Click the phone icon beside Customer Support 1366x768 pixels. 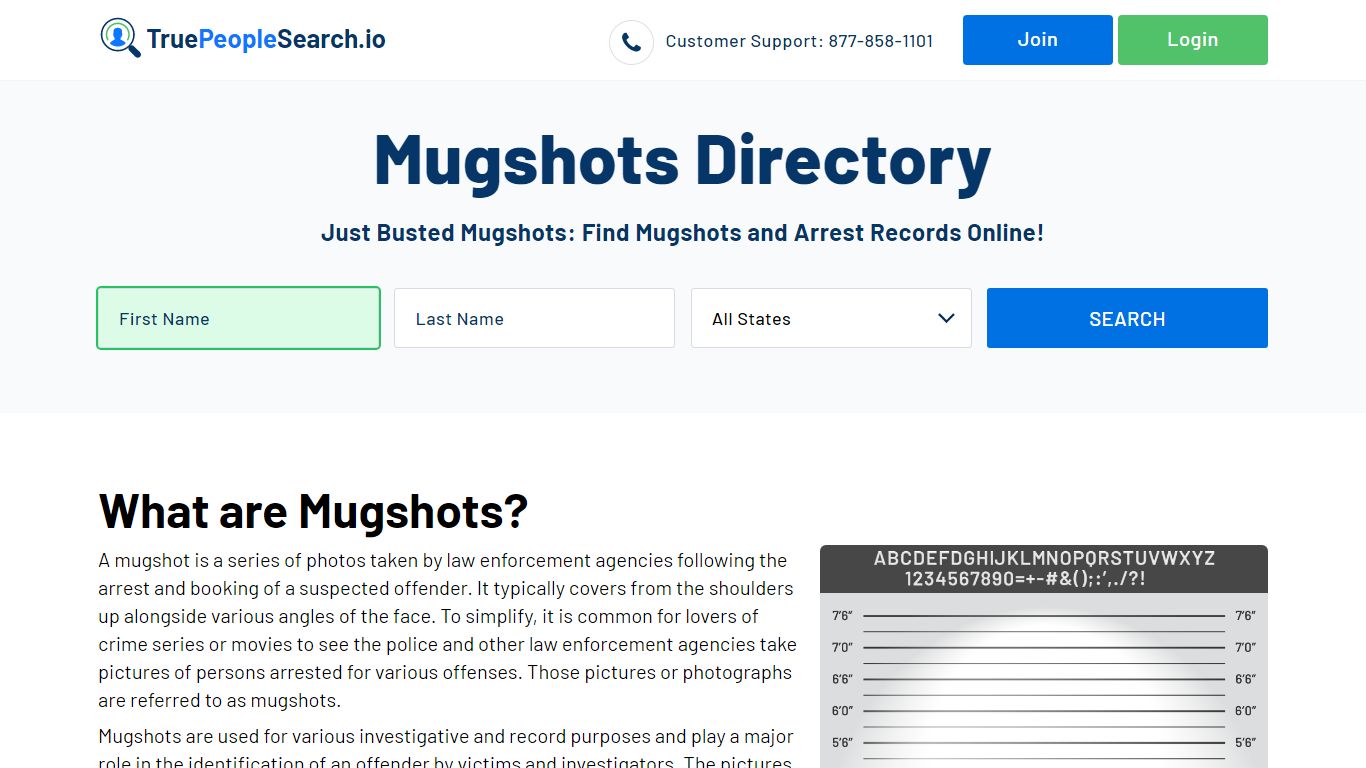[631, 42]
